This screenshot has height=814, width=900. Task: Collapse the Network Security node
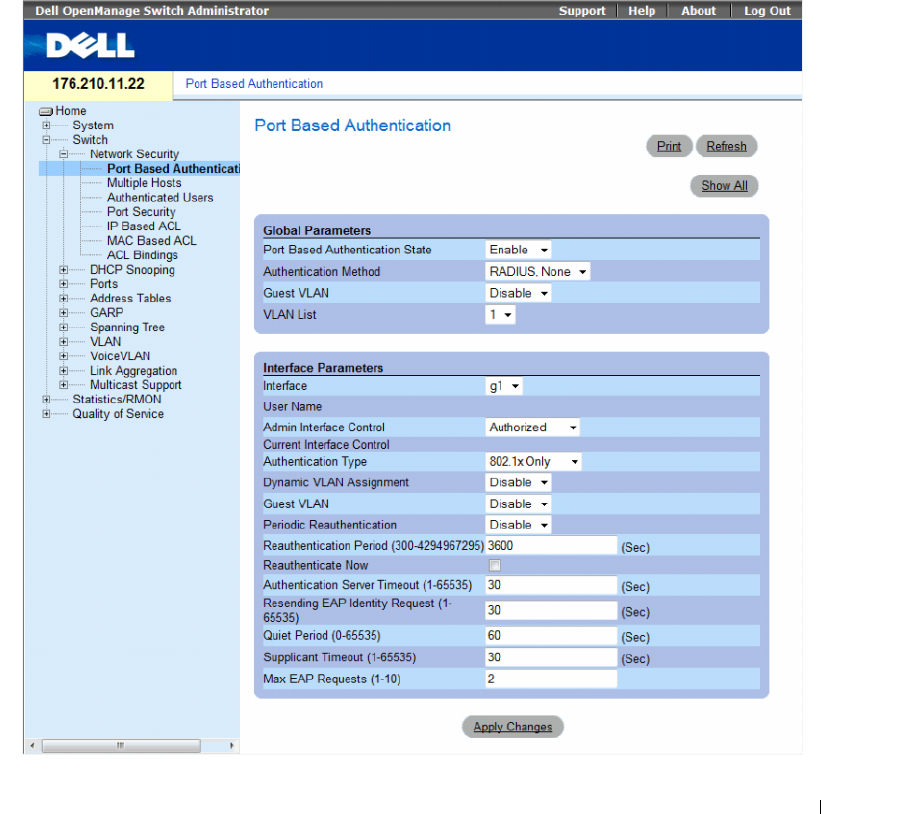pyautogui.click(x=64, y=154)
